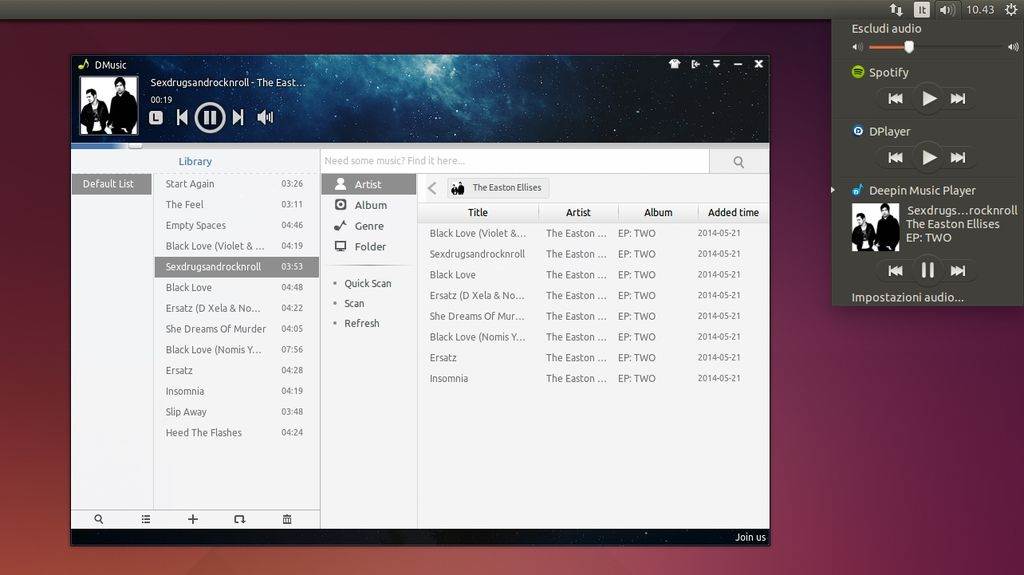Screen dimensions: 1024x575
Task: Adjust the system volume slider
Action: coord(909,47)
